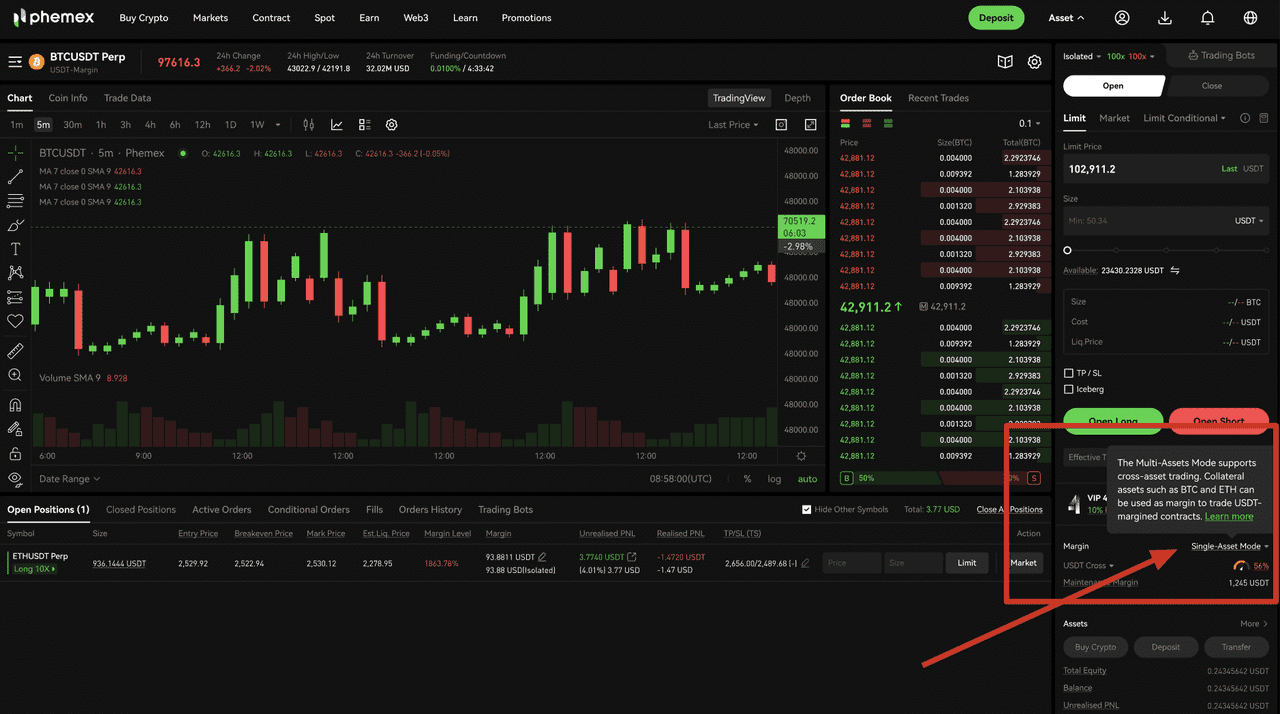Enable the Iceberg checkbox
Image resolution: width=1280 pixels, height=714 pixels.
click(1069, 389)
